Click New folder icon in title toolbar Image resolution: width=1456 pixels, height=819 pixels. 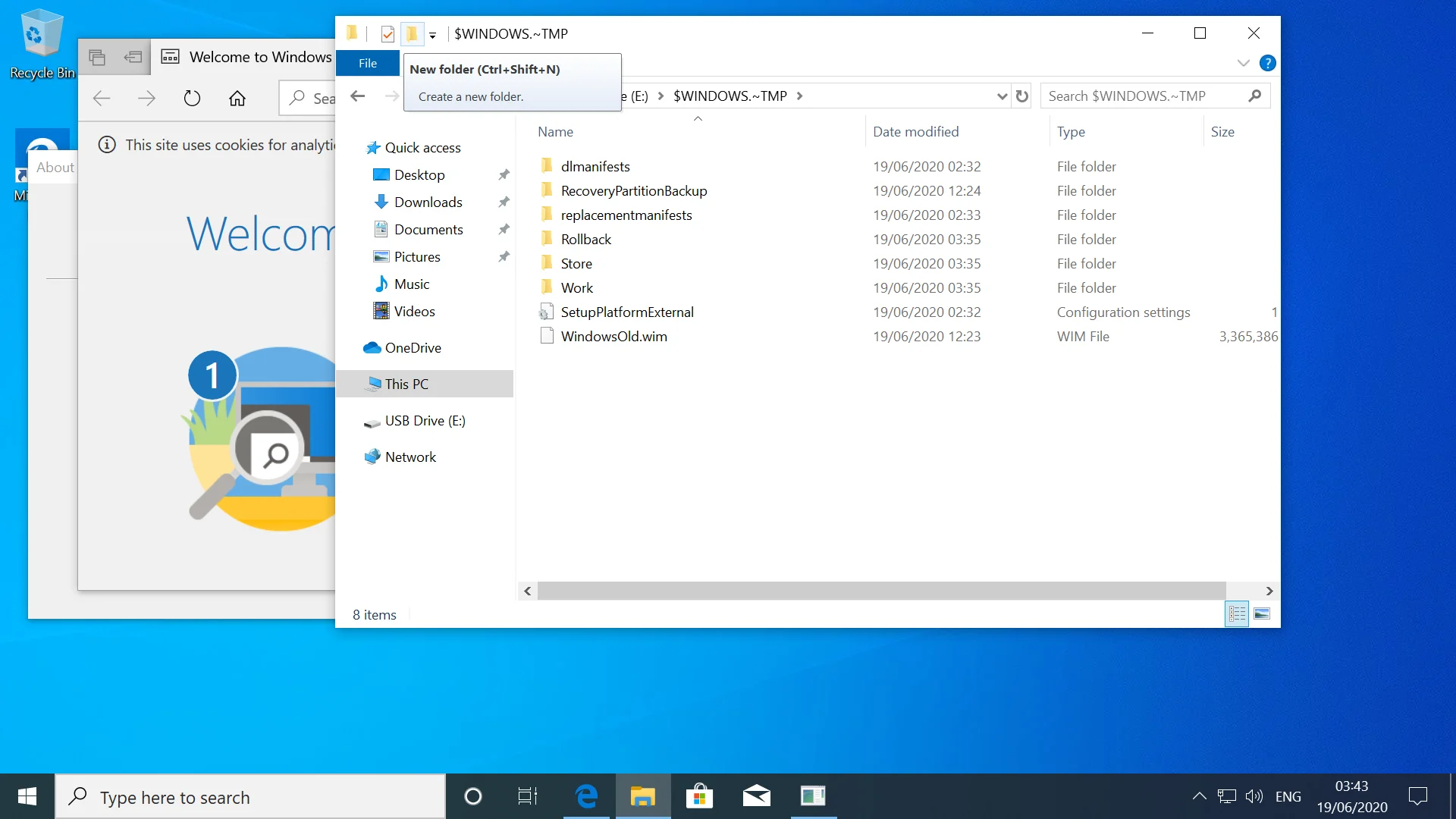412,33
